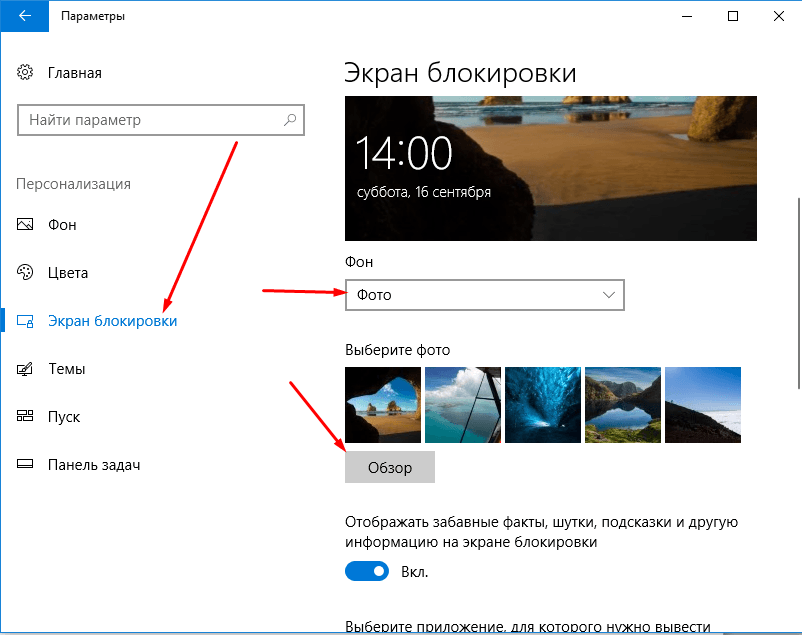Open the Темы section
802x635 pixels.
[x=66, y=369]
